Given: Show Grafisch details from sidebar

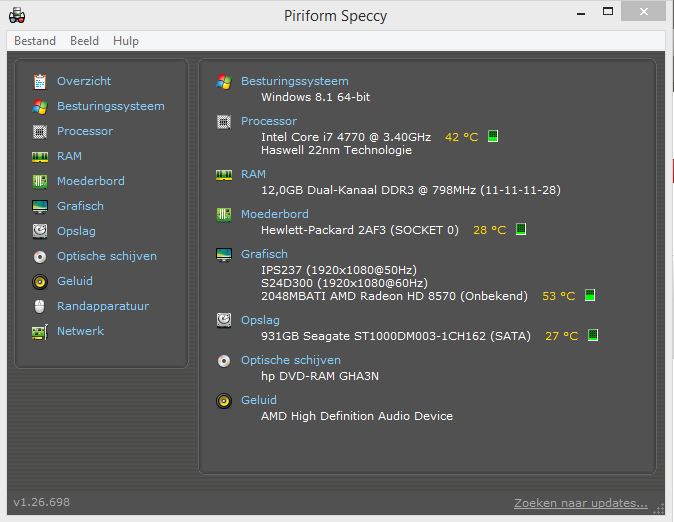Looking at the screenshot, I should 80,206.
